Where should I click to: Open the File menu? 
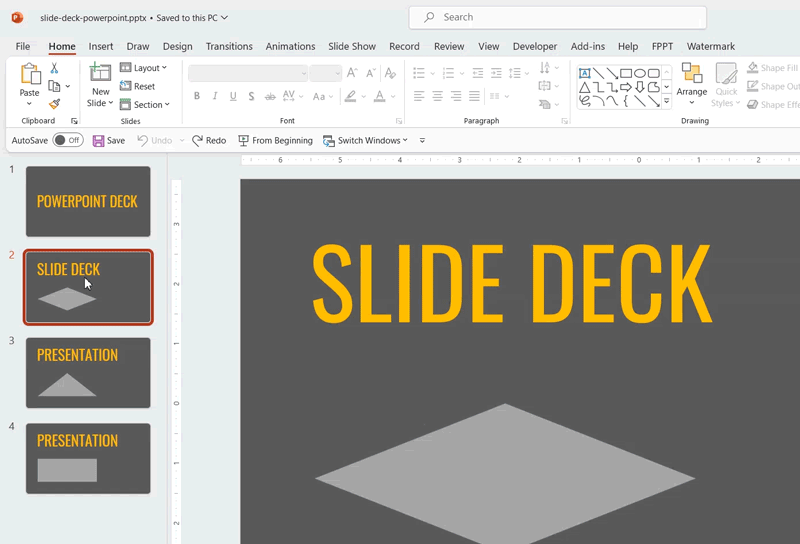pyautogui.click(x=22, y=46)
